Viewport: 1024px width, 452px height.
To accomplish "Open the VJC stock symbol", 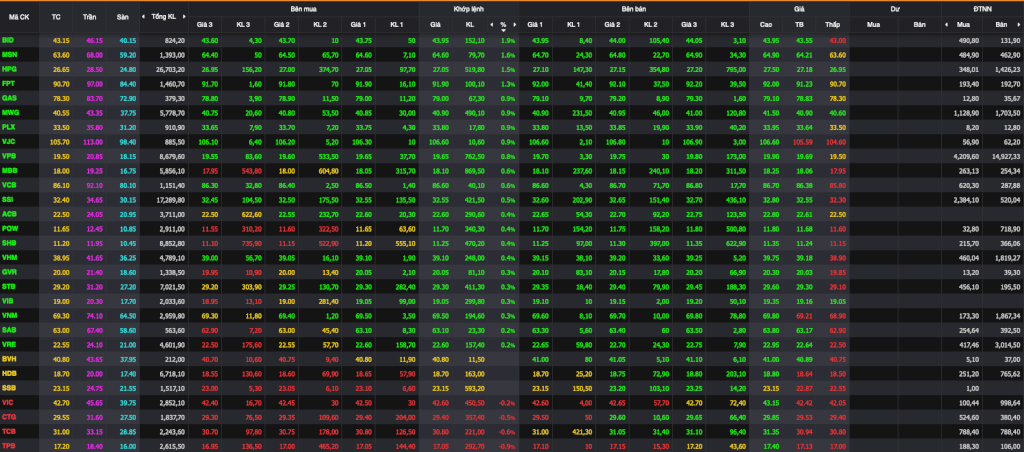I will point(8,142).
